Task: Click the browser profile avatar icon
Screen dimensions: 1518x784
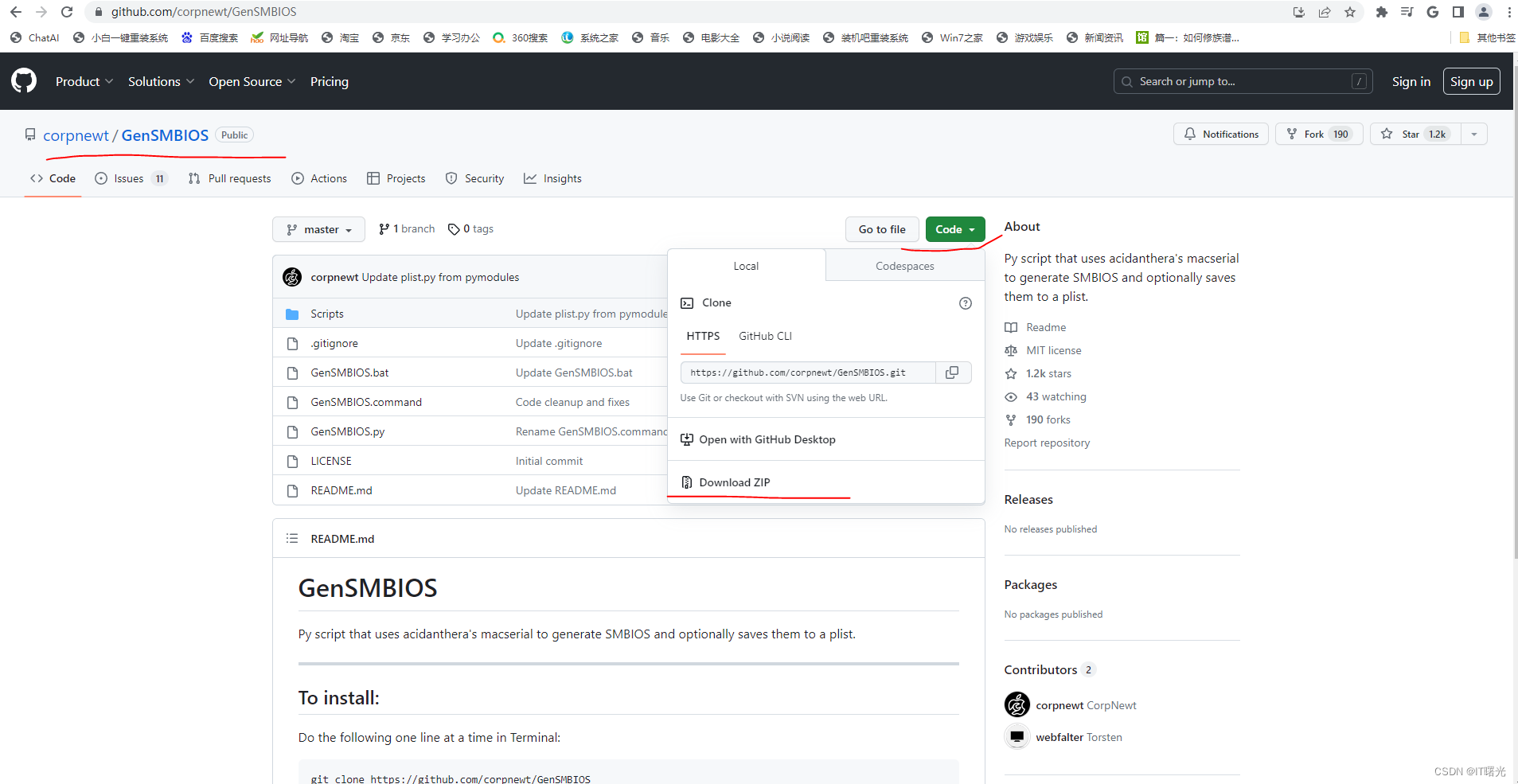Action: tap(1484, 12)
